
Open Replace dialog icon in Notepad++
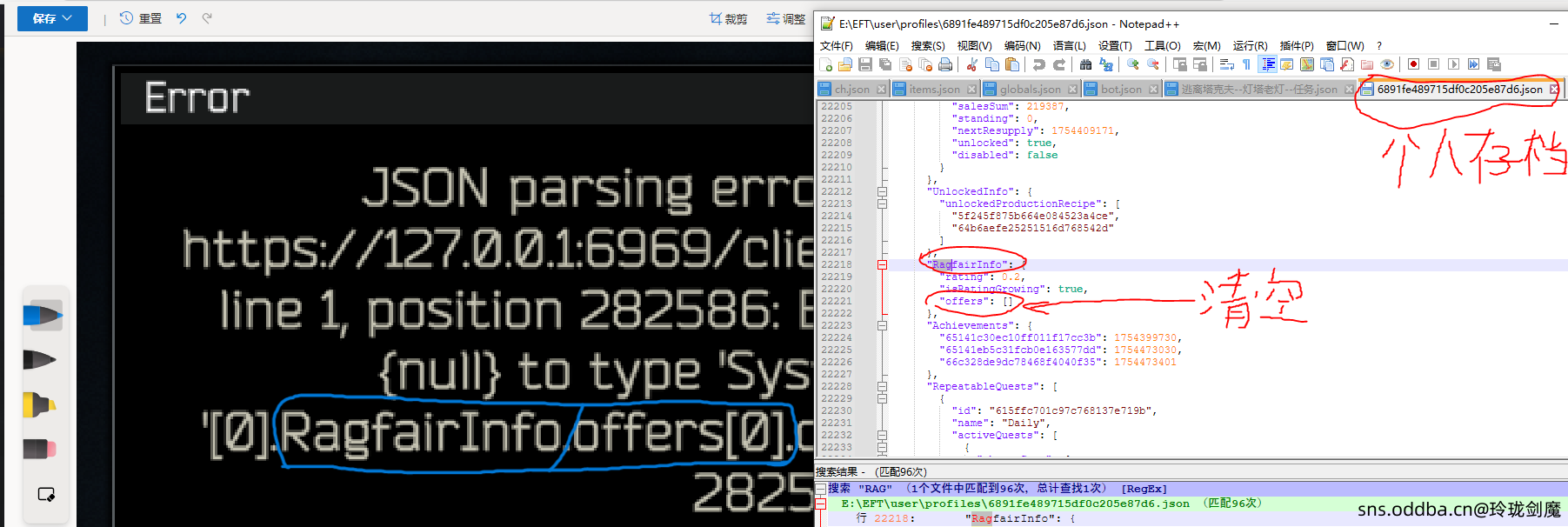[x=1106, y=64]
